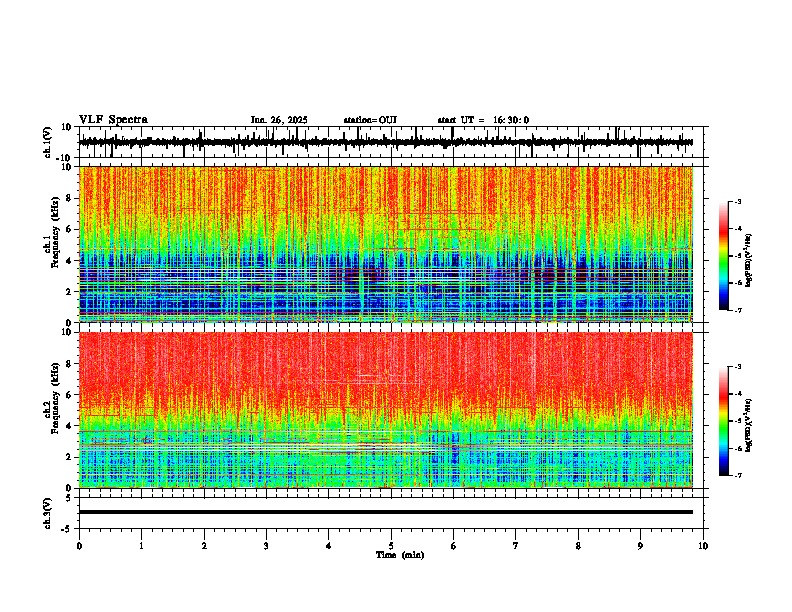The width and height of the screenshot is (792, 612).
Task: Click the ch.1 color scale log(PSD) units label
Action: (x=749, y=261)
